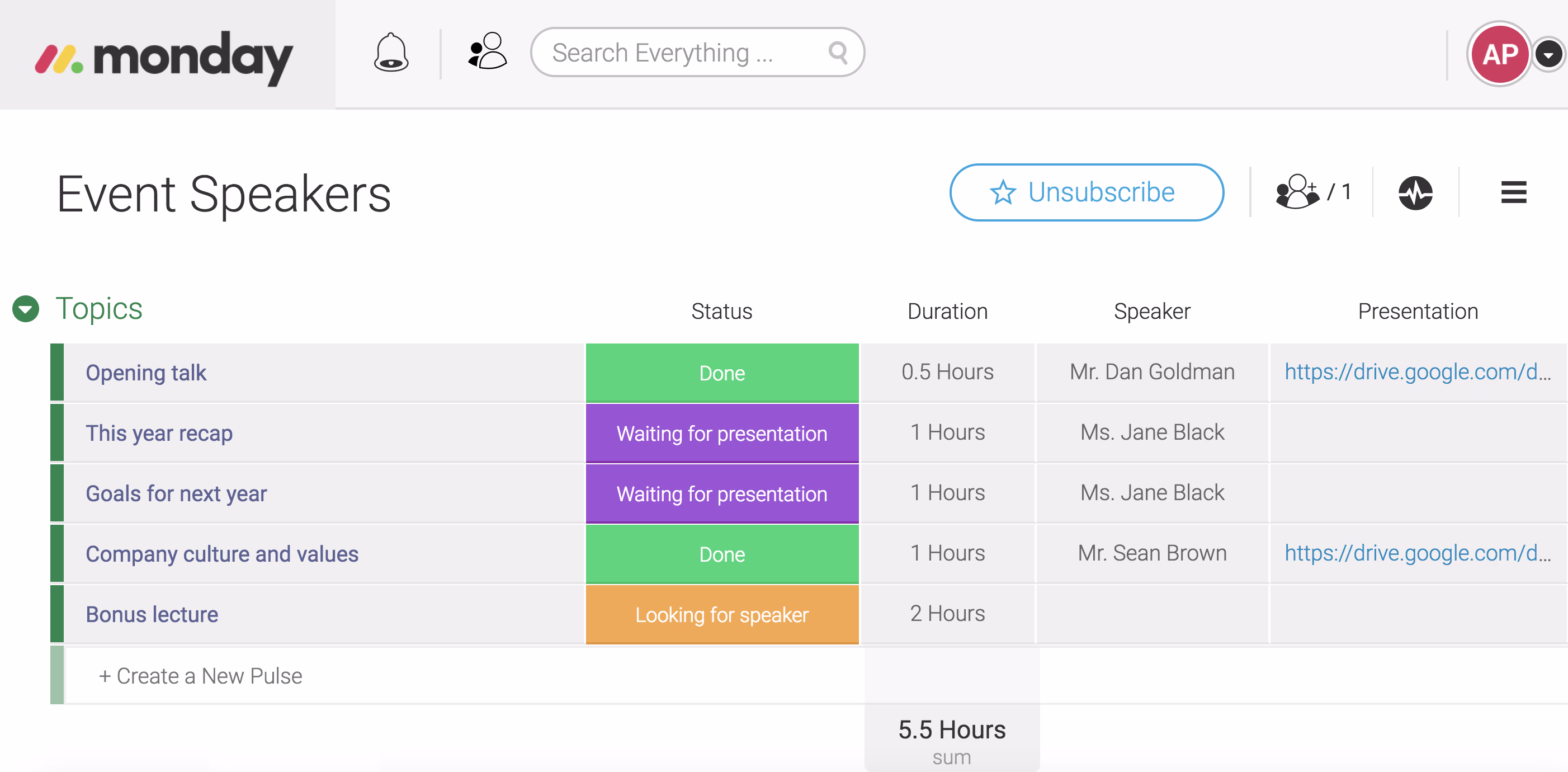
Task: Change Goals for next year status cell
Action: (x=722, y=493)
